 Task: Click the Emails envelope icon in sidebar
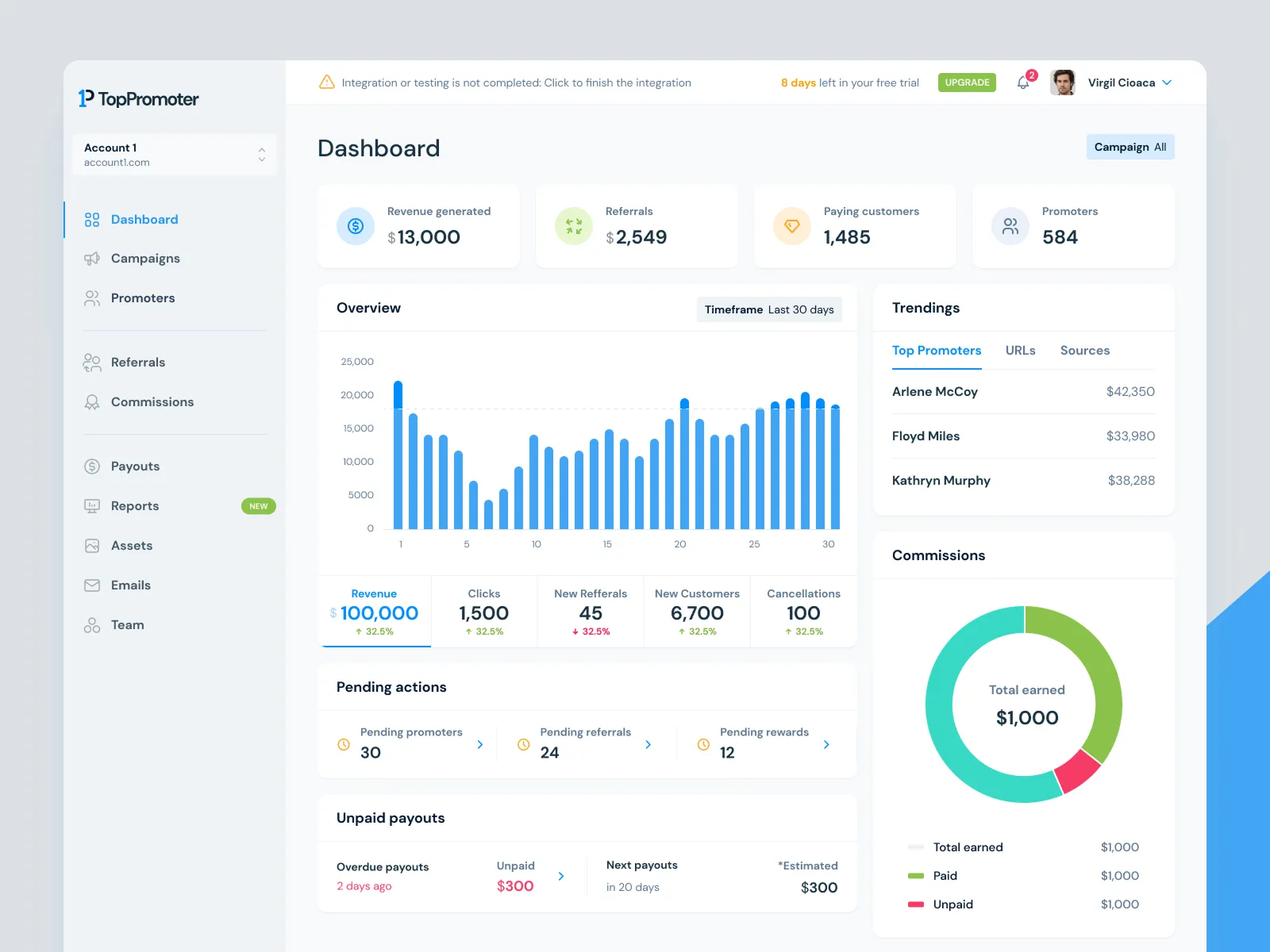point(92,585)
